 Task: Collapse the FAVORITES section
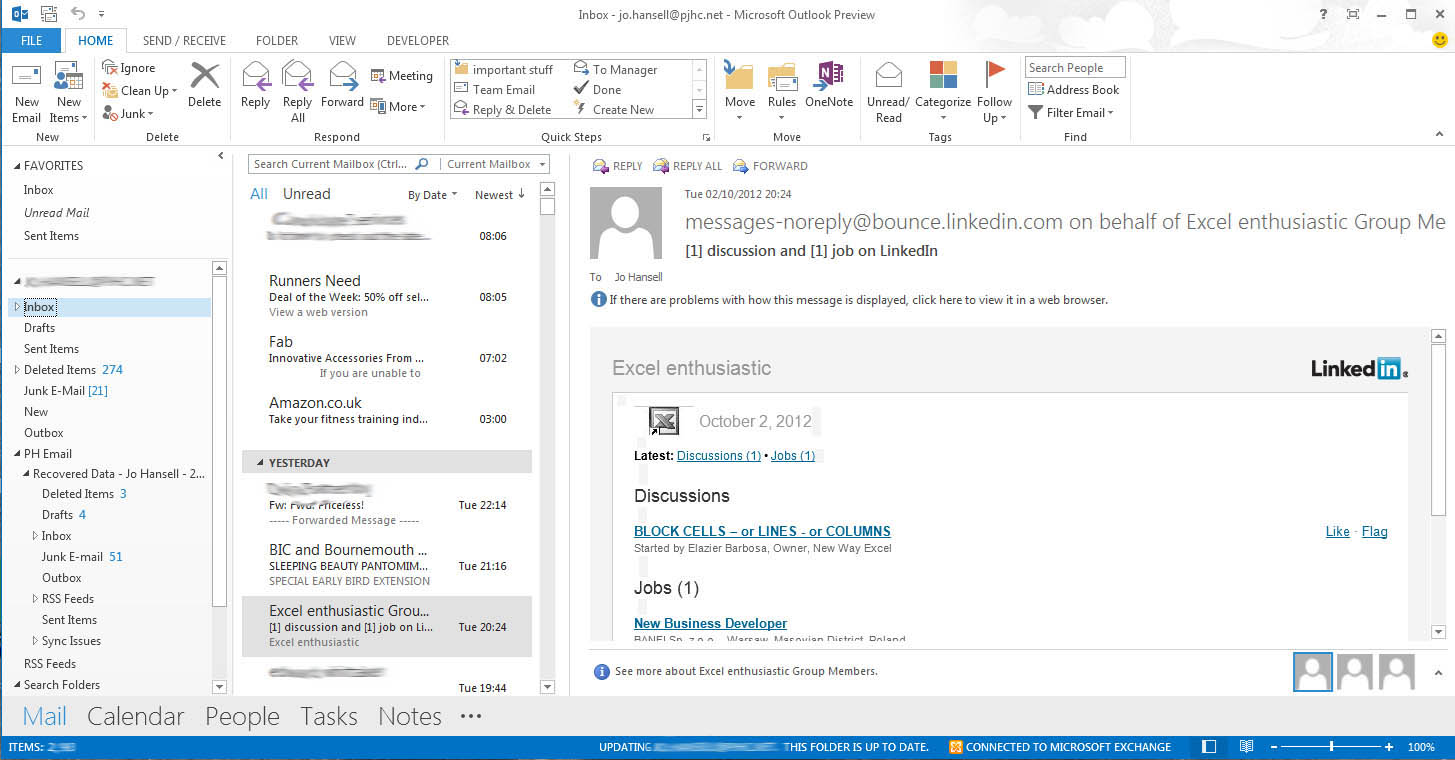(x=17, y=166)
